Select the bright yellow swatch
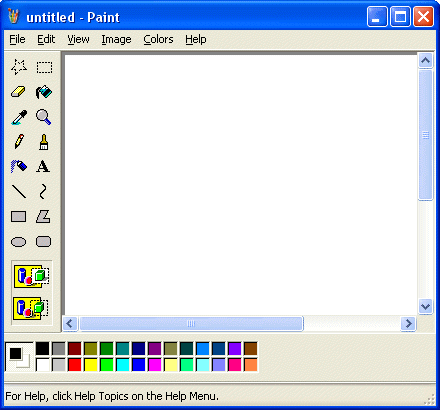Screen dimensions: 440x410 (x=91, y=365)
